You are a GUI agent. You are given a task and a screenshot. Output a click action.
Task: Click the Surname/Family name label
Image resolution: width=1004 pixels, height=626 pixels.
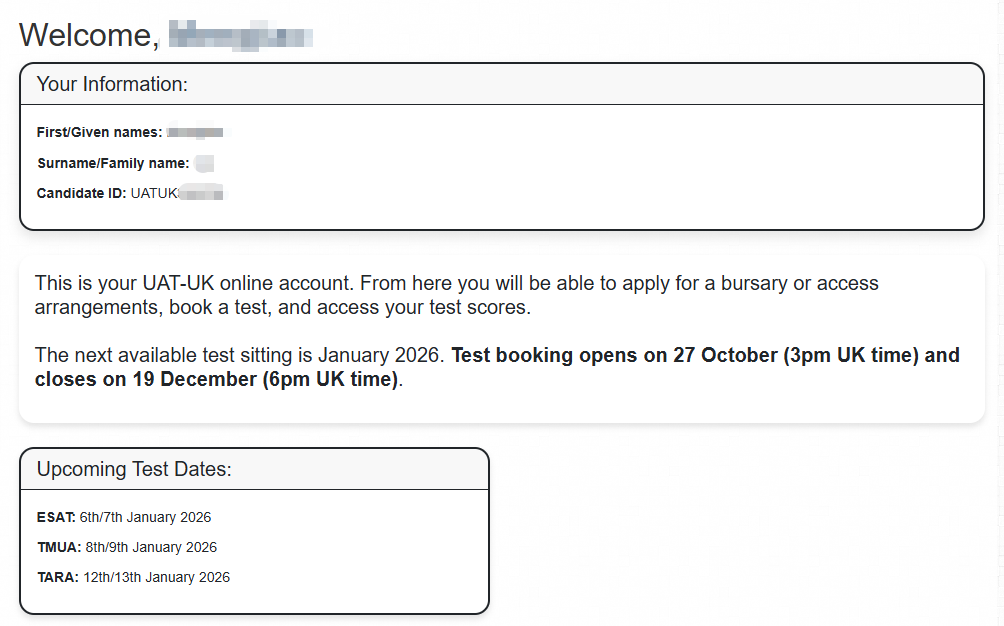coord(112,163)
